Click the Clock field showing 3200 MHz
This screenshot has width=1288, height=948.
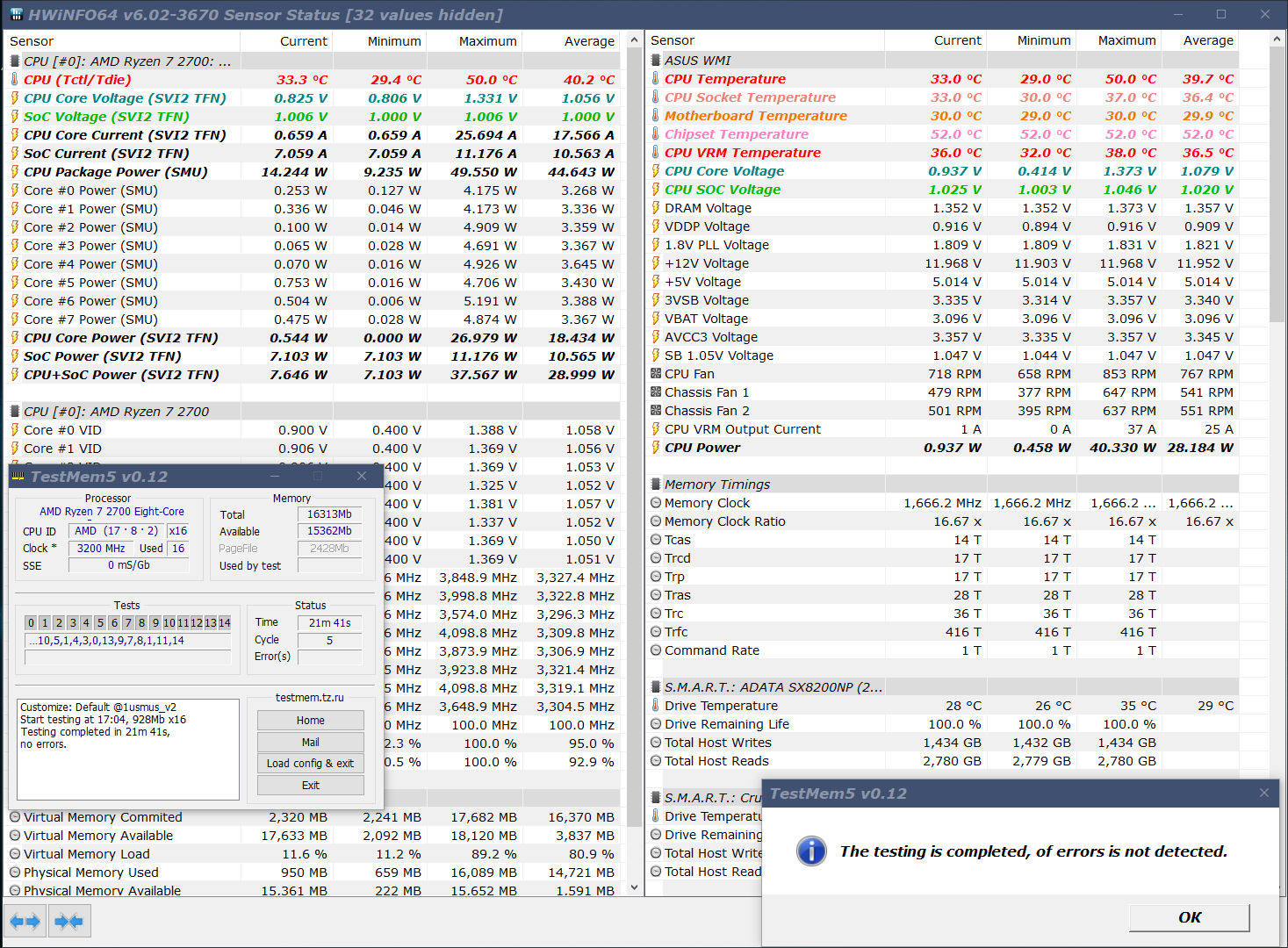(101, 548)
